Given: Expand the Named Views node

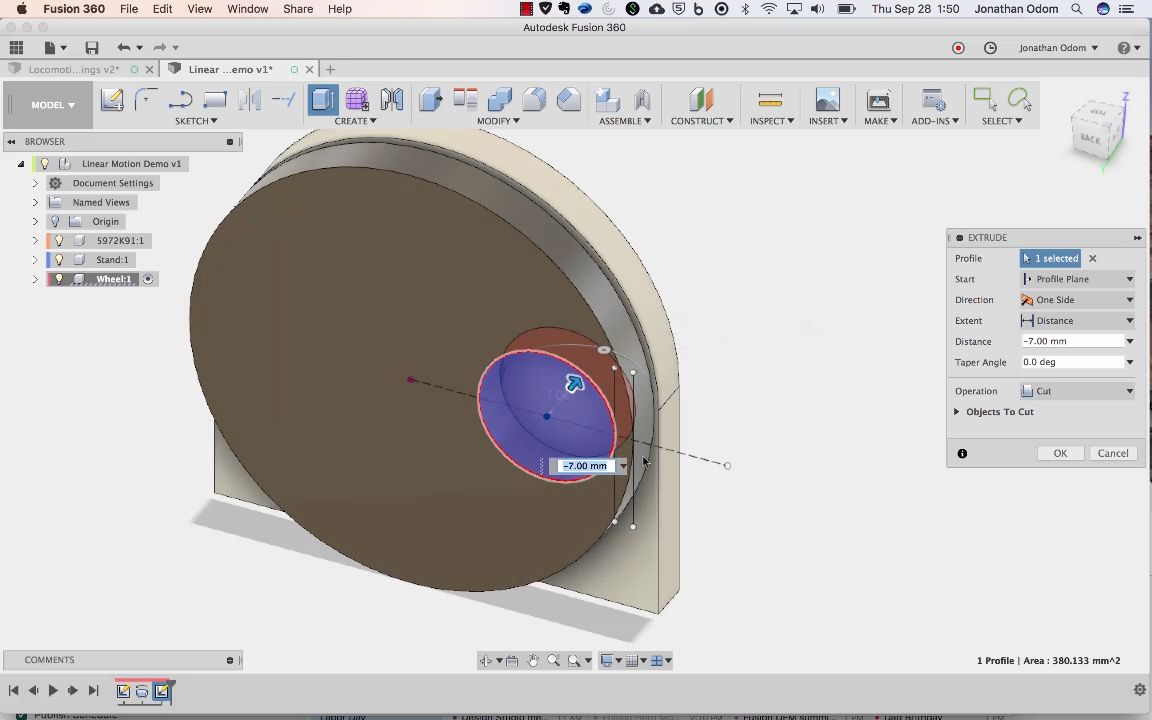Looking at the screenshot, I should click(35, 202).
